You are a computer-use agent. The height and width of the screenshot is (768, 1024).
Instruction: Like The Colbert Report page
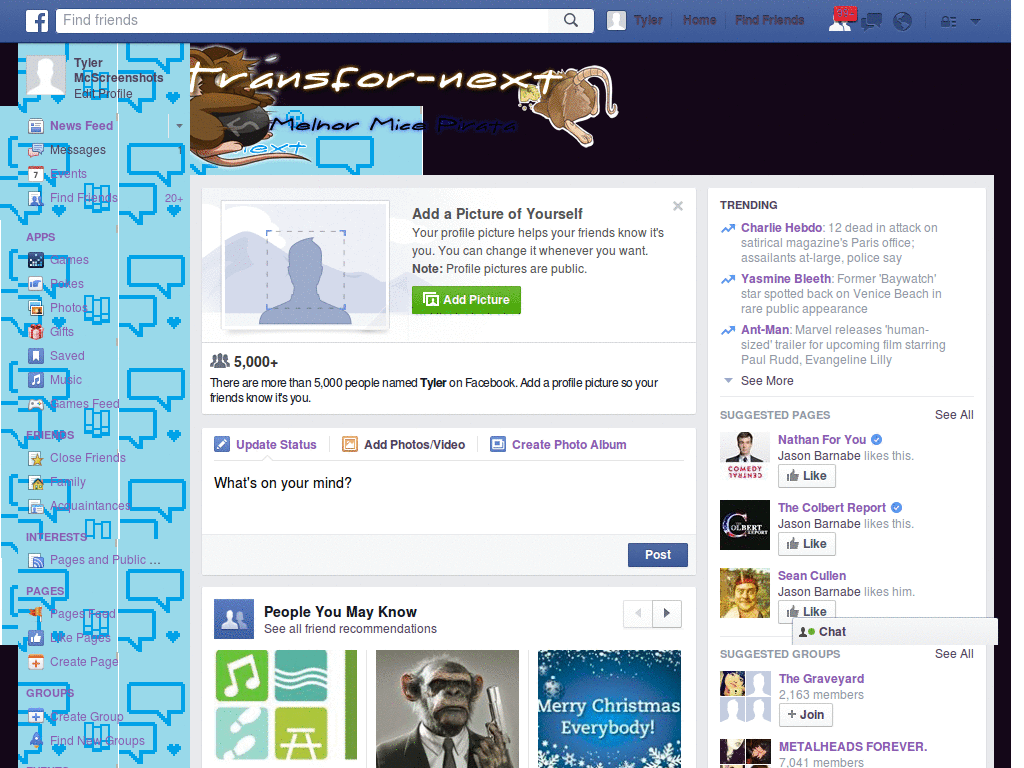coord(807,543)
